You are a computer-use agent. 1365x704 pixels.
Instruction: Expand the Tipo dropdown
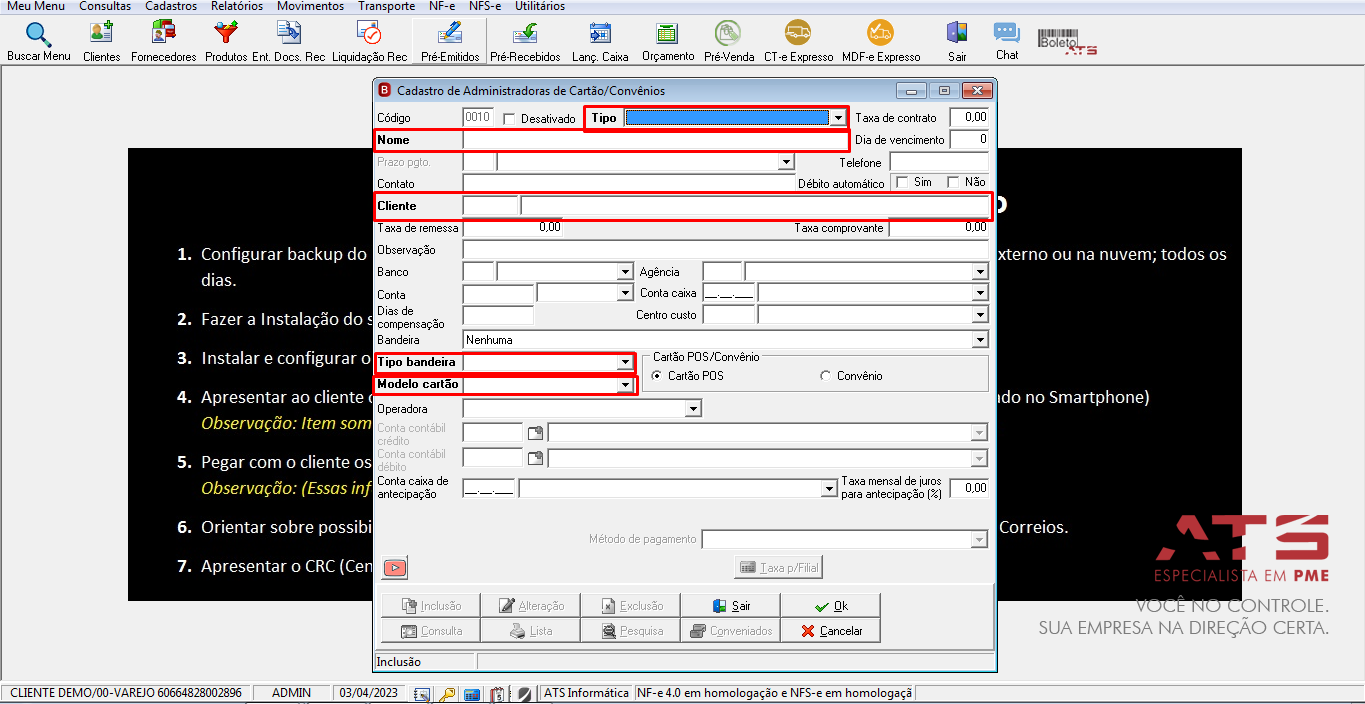(x=837, y=118)
